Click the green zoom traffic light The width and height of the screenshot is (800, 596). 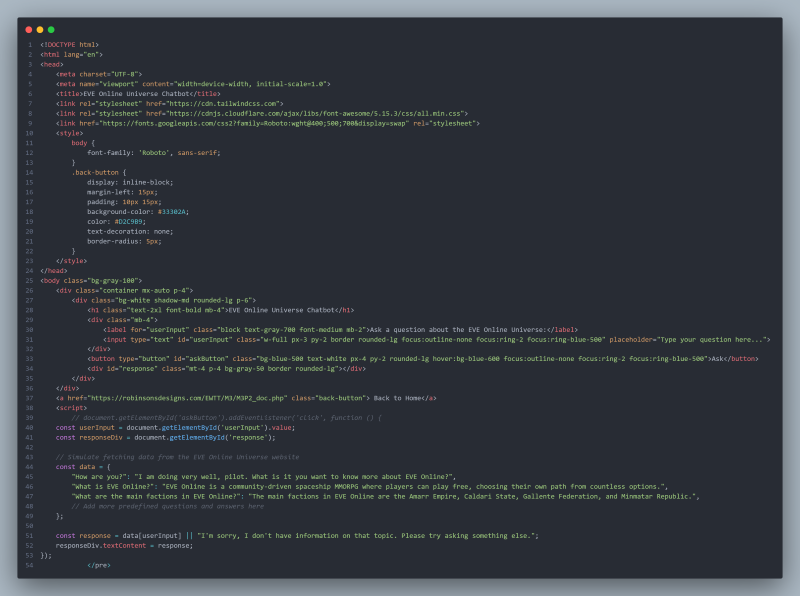(49, 31)
